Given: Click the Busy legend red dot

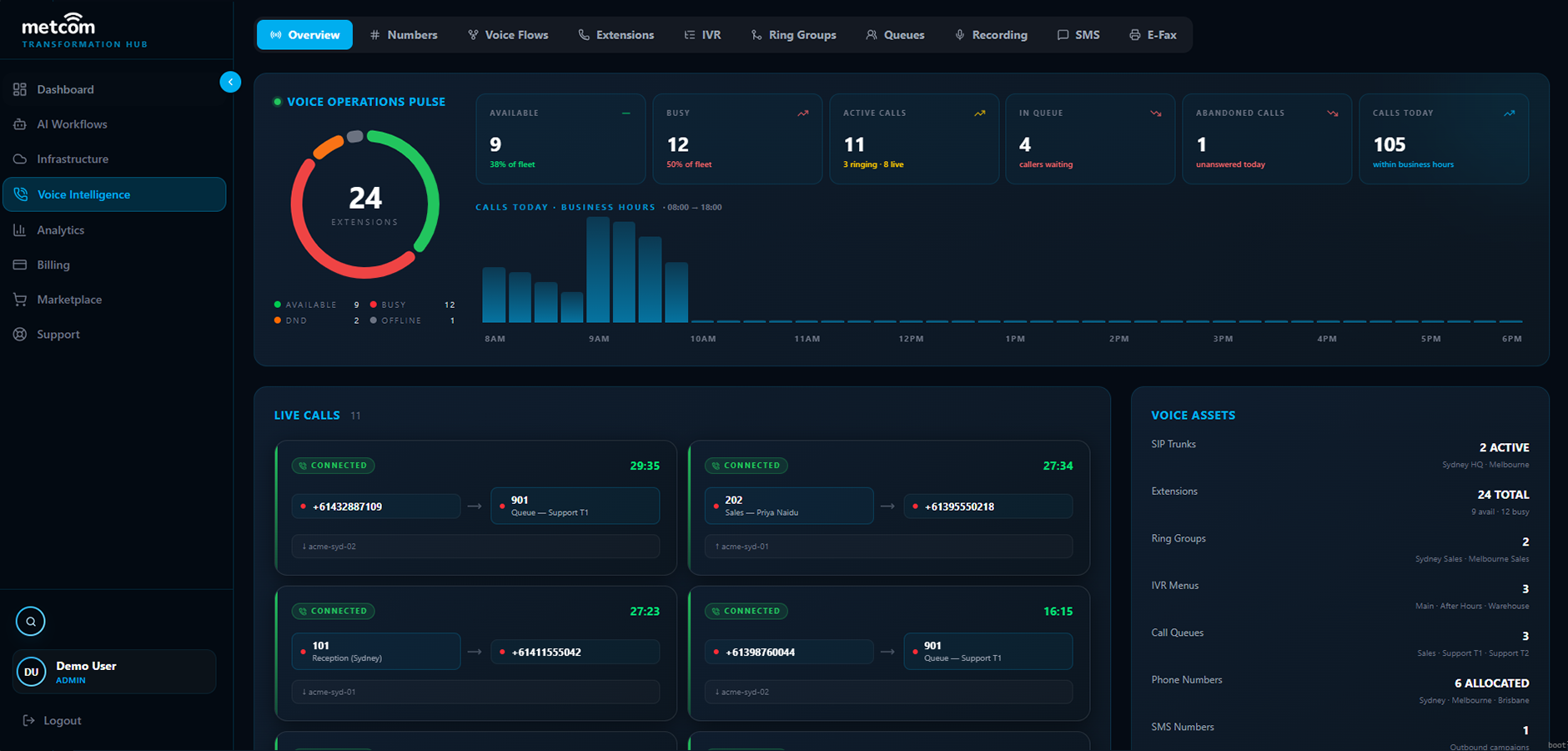Looking at the screenshot, I should coord(374,305).
